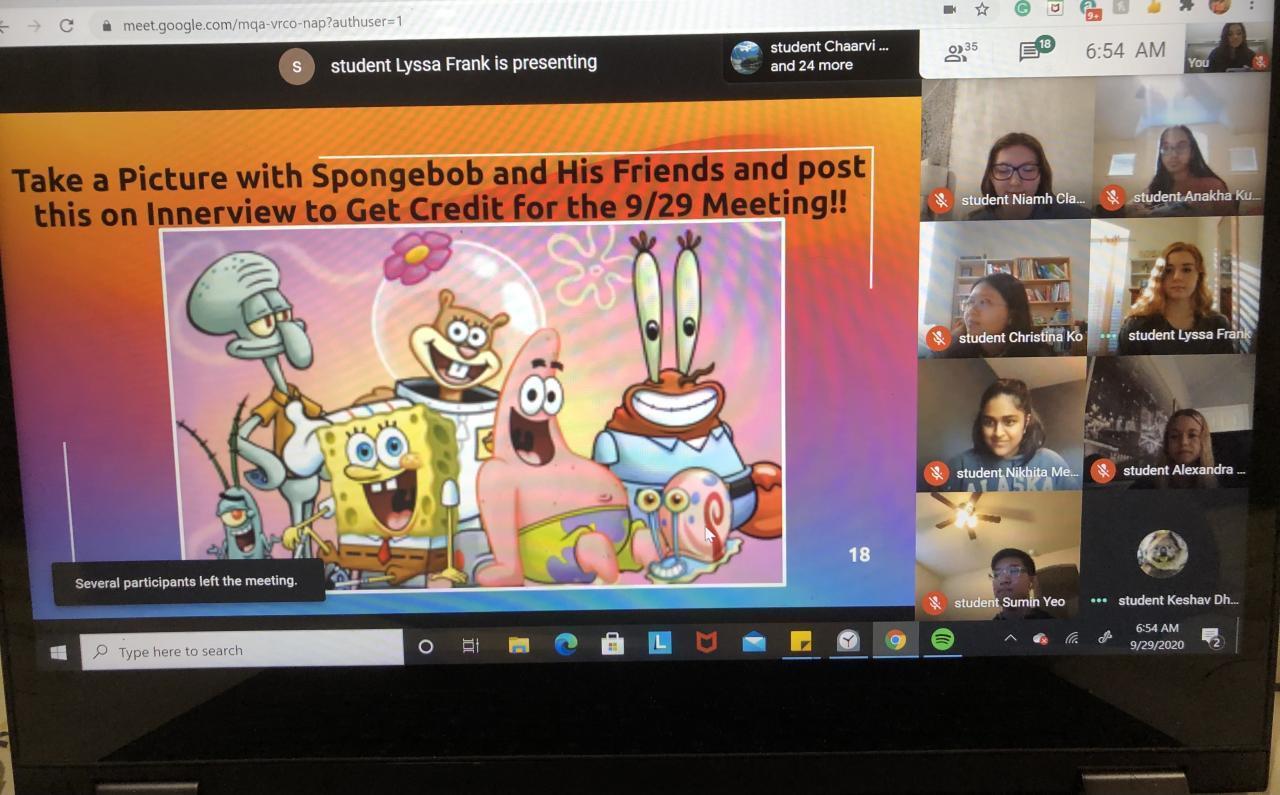Click the "Several participants left the meeting" notice
Screen dimensions: 1280x795
pos(188,581)
